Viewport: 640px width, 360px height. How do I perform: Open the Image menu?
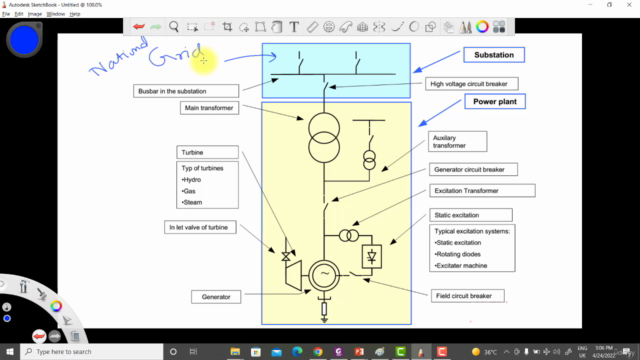click(35, 14)
